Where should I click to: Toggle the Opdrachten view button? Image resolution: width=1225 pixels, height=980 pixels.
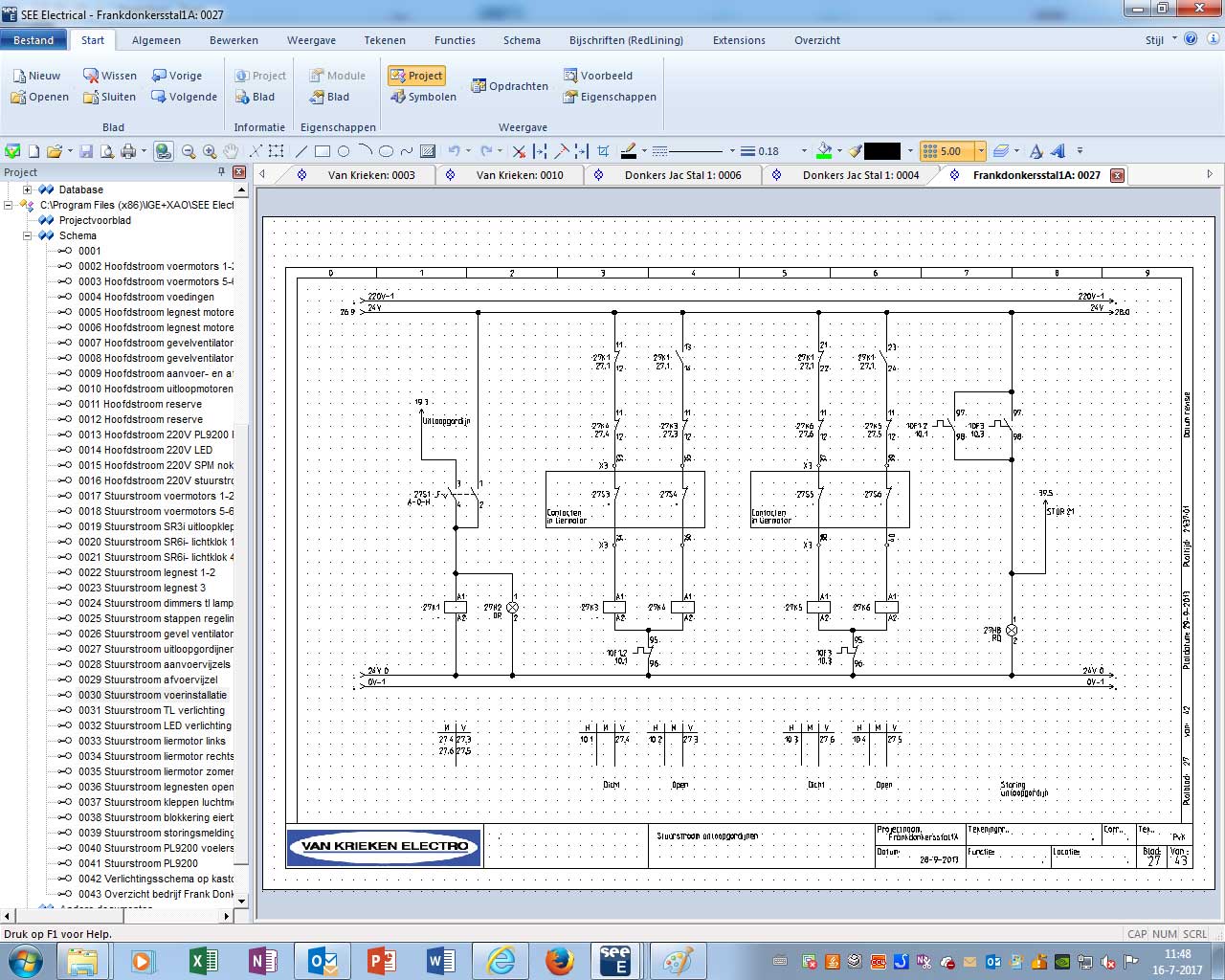509,86
